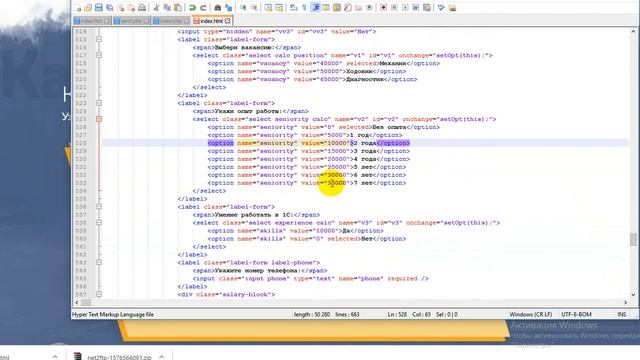Screen dimensions: 640x360
Task: Click the vertical scrollbar thumb in the editor
Action: point(633,239)
